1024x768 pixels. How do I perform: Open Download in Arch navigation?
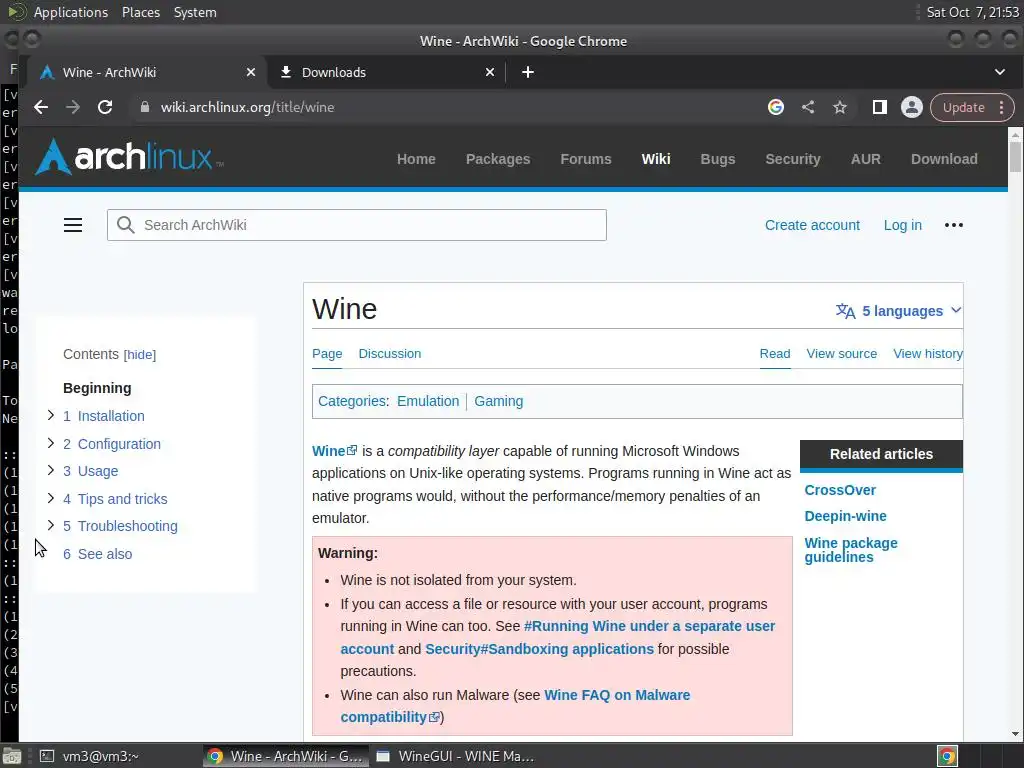pos(944,159)
